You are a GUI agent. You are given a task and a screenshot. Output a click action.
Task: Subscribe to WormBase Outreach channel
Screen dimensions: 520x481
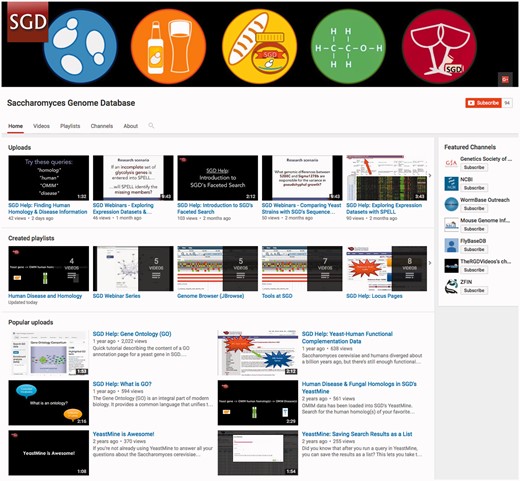click(474, 208)
